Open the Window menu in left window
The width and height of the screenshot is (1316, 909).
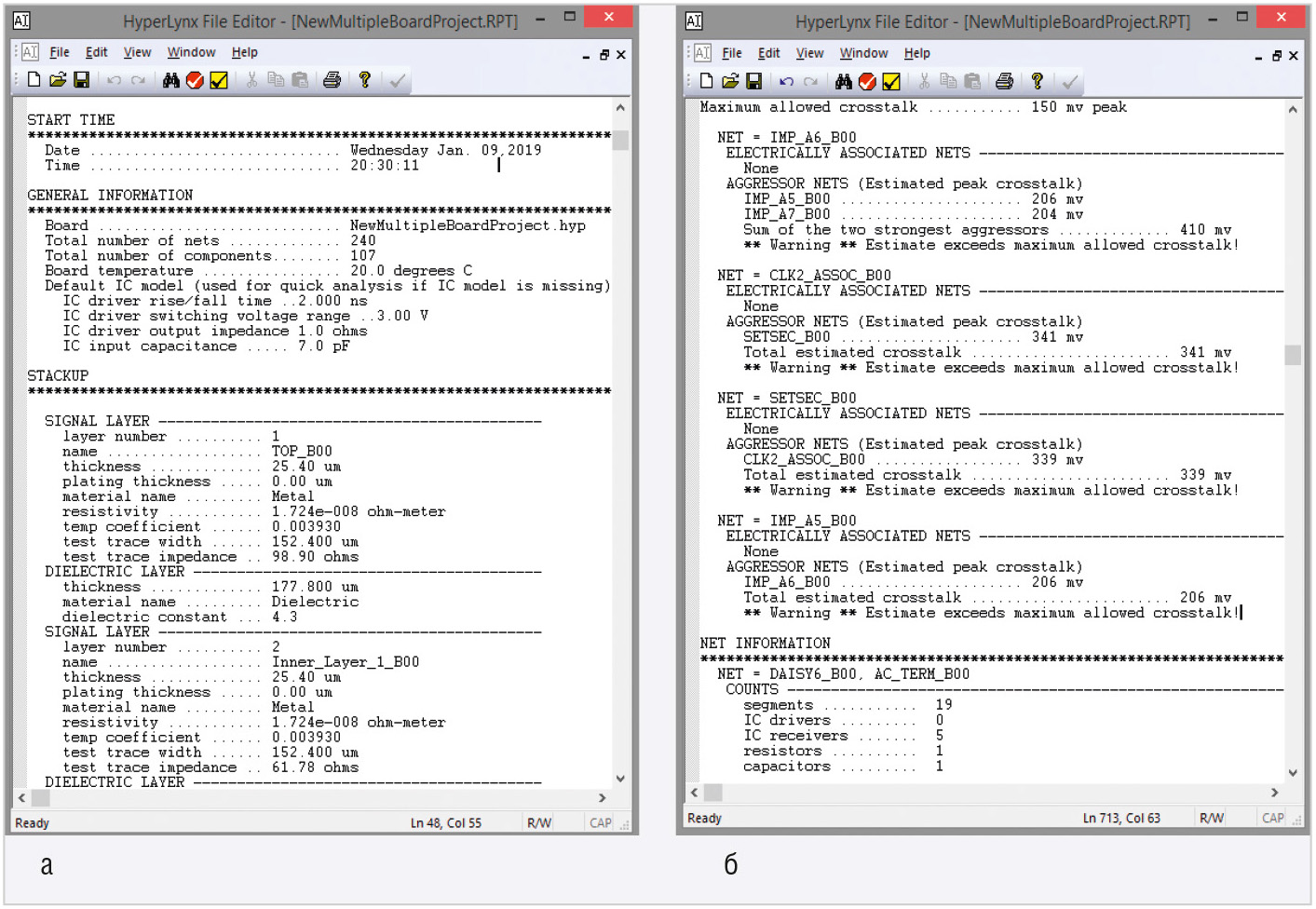(x=191, y=52)
